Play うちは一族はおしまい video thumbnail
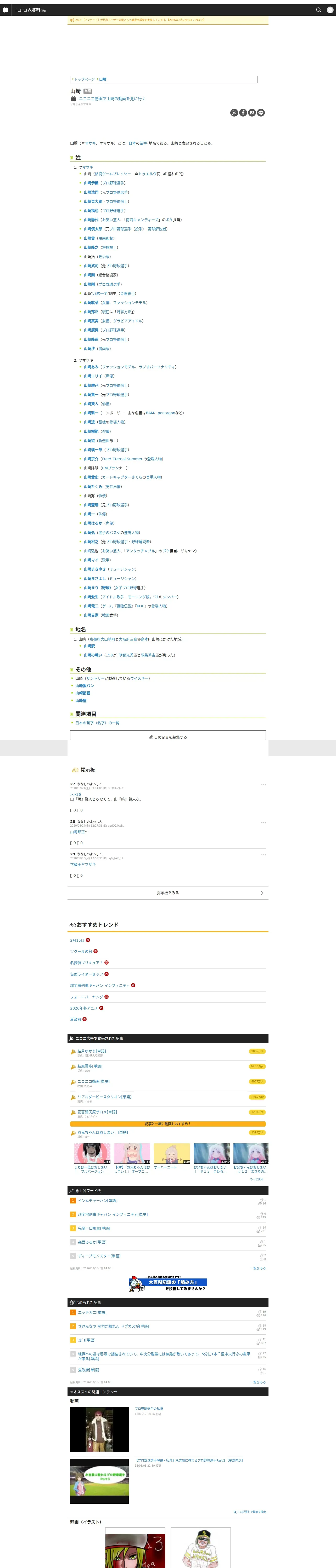The width and height of the screenshot is (336, 1568). (93, 1154)
